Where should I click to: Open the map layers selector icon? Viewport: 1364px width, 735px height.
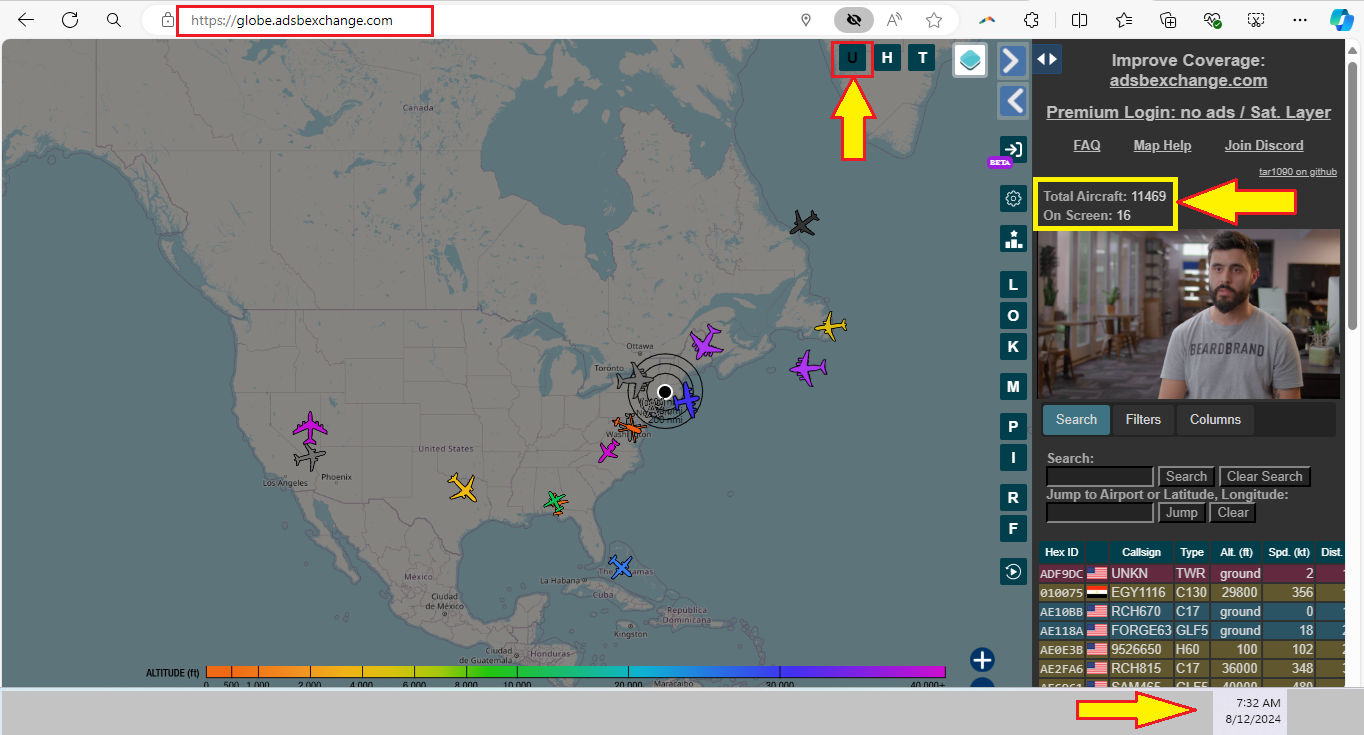970,60
